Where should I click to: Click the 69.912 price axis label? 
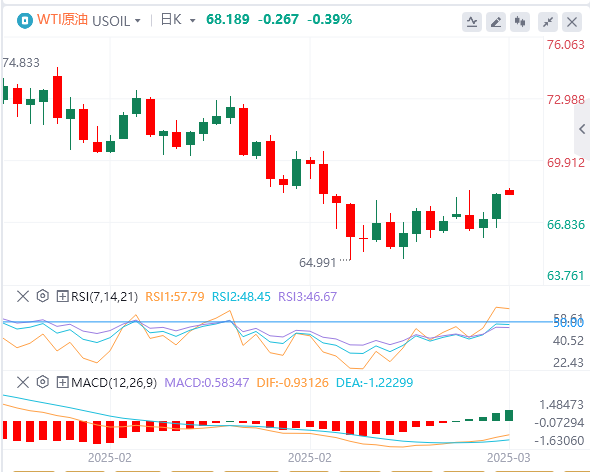[x=566, y=163]
